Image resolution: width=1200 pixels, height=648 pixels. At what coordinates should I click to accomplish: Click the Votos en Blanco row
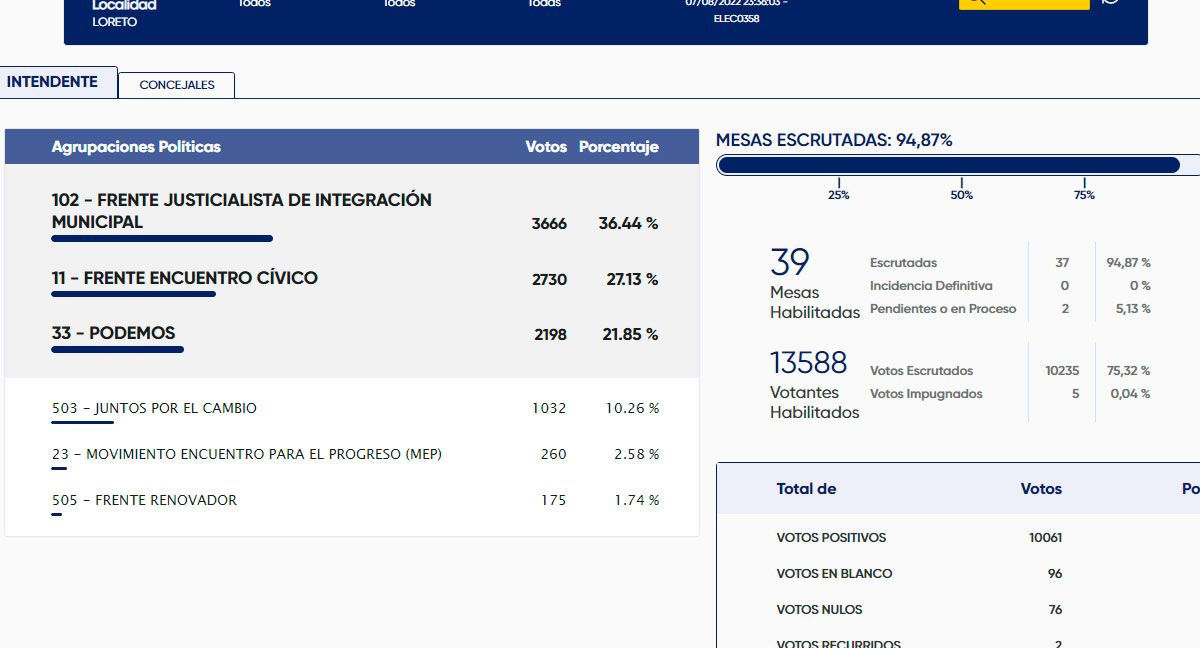coord(834,574)
